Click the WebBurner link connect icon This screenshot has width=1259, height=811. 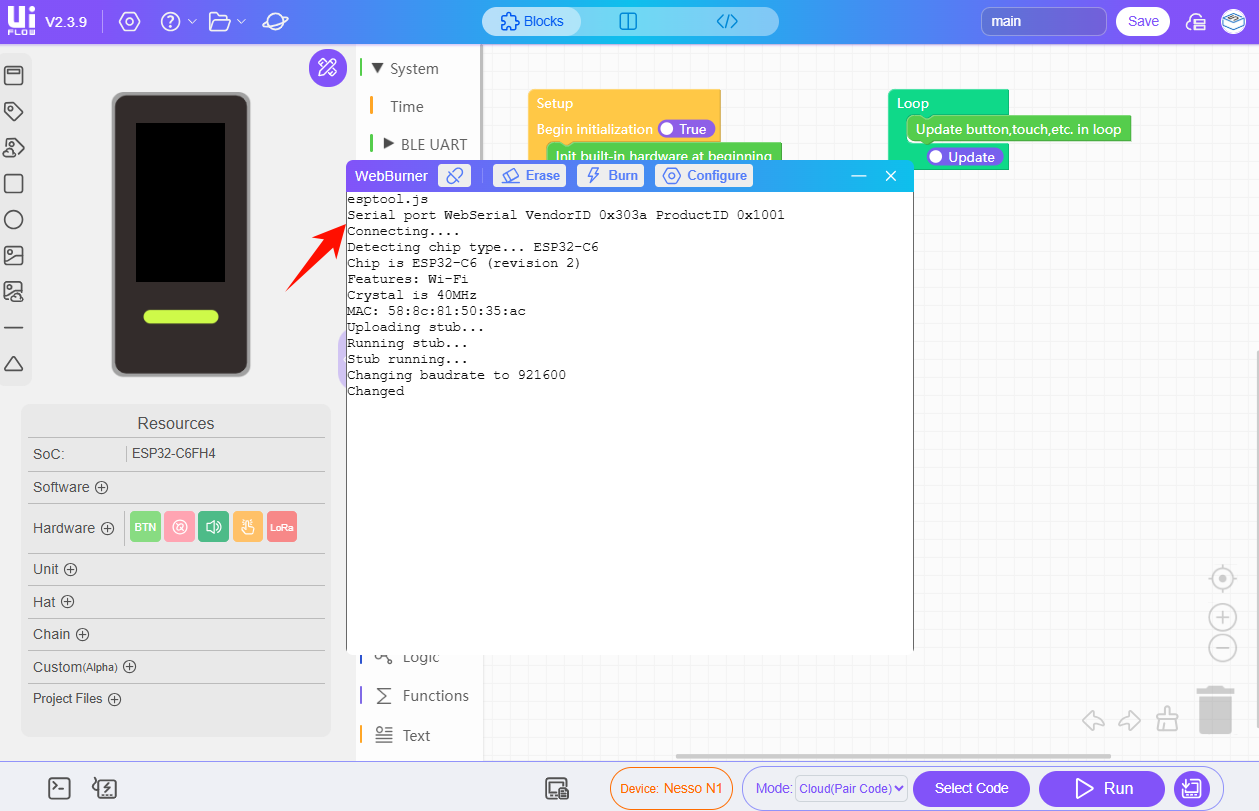click(x=454, y=176)
